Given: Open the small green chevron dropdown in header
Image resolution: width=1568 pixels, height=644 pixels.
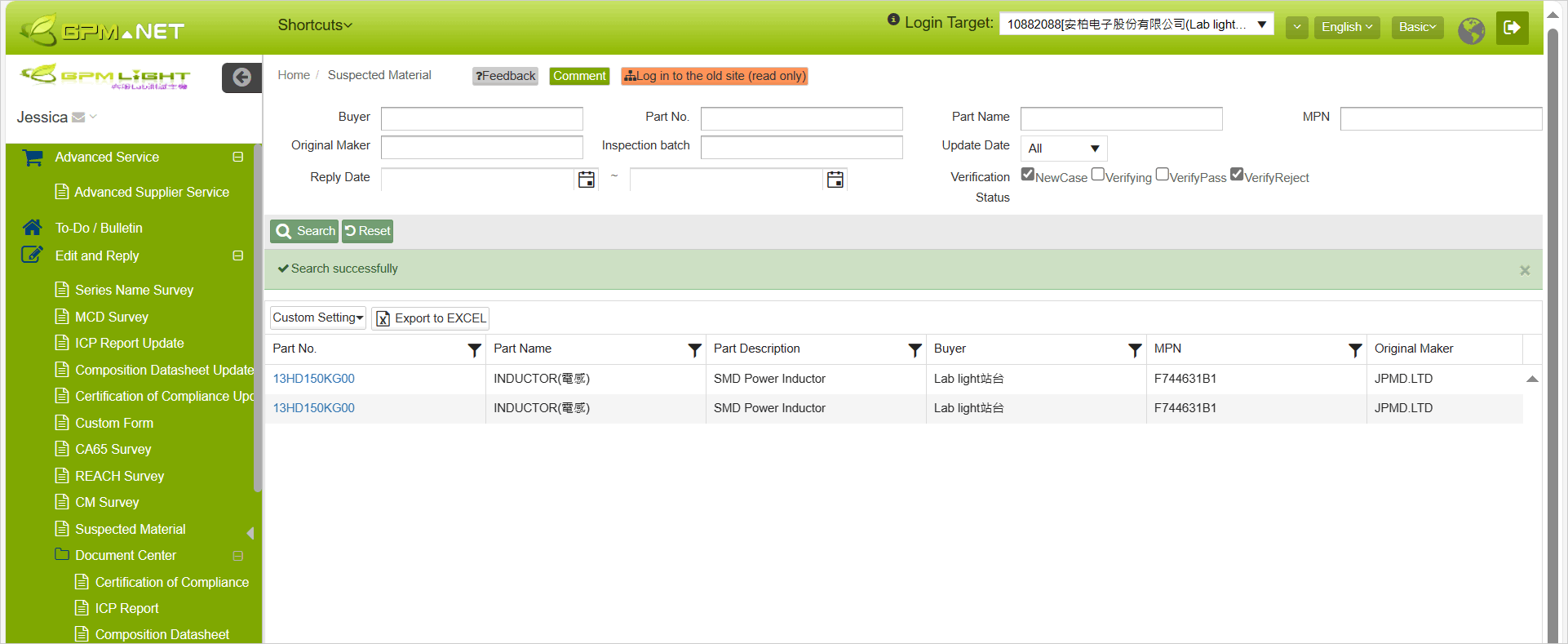Looking at the screenshot, I should [1297, 28].
